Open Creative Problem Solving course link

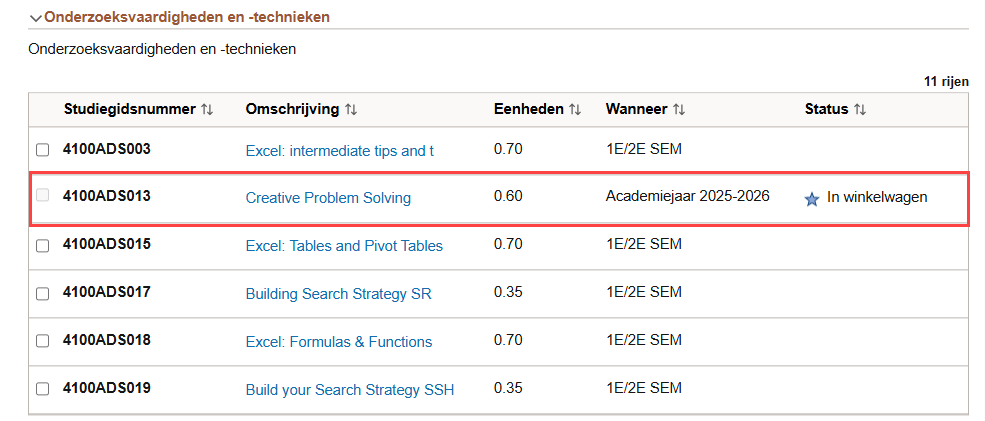pos(328,198)
